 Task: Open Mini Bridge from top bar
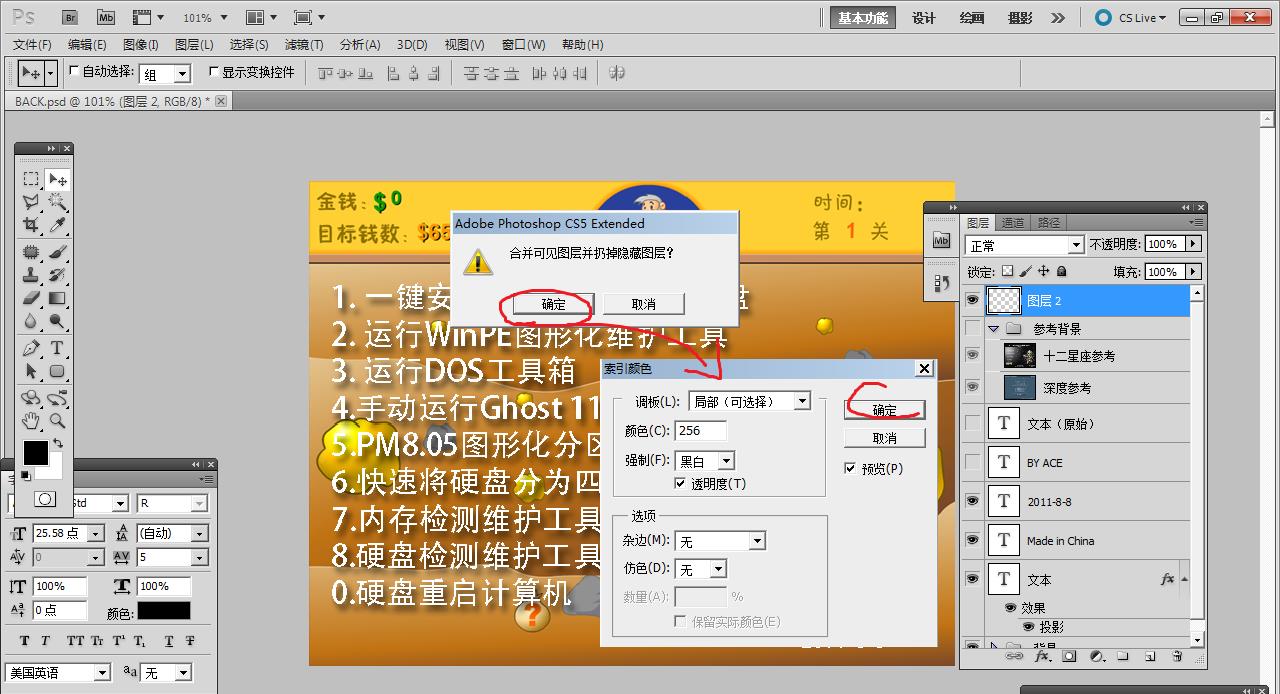point(106,17)
